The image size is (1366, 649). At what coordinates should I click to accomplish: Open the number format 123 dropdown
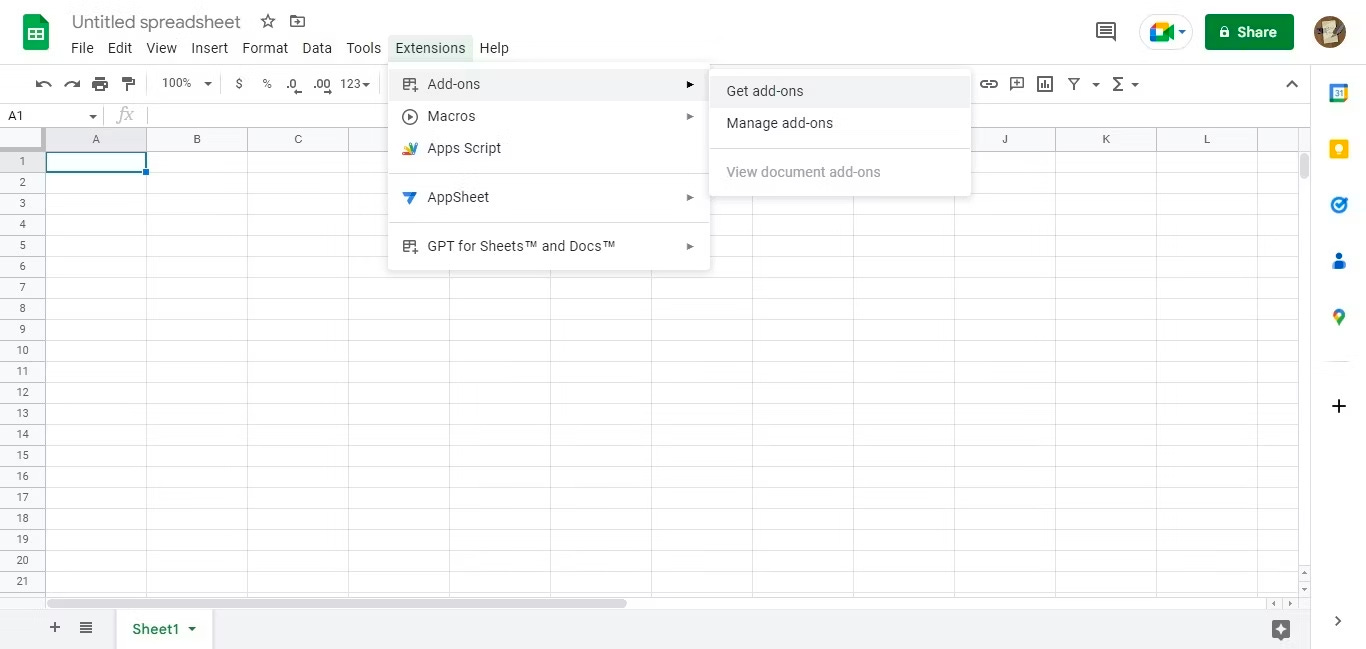click(x=355, y=84)
